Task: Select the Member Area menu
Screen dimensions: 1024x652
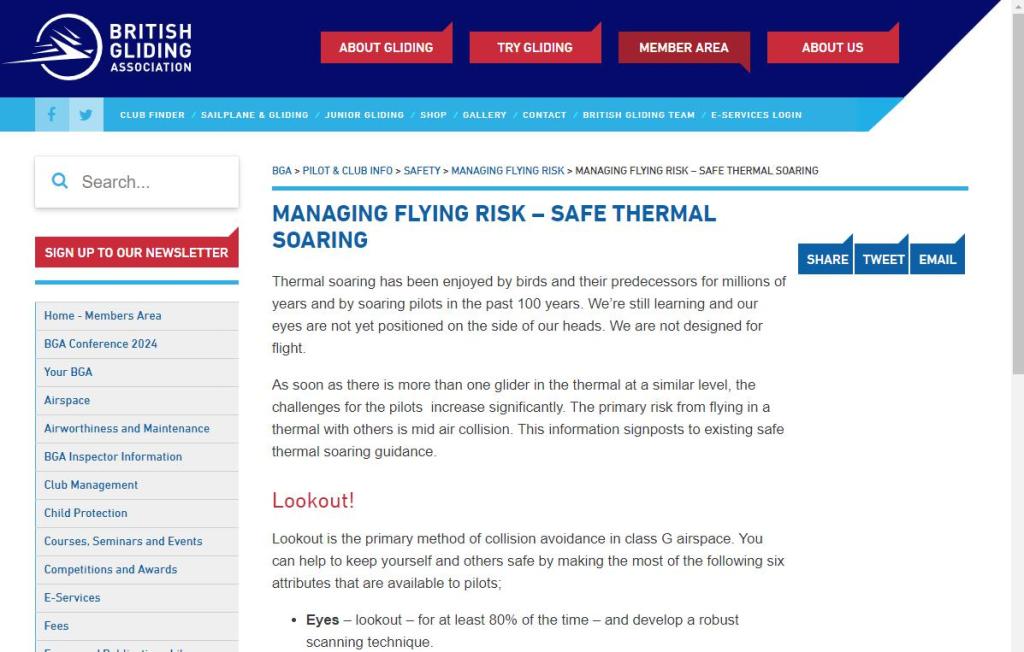Action: pos(683,47)
